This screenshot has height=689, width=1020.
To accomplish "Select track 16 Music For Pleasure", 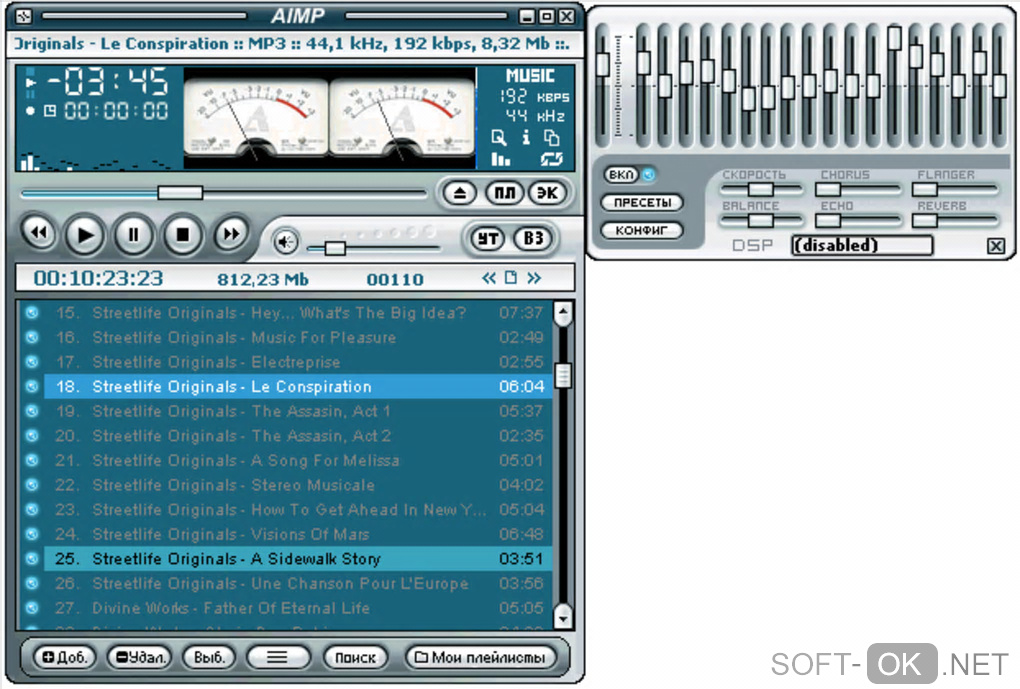I will pyautogui.click(x=298, y=338).
